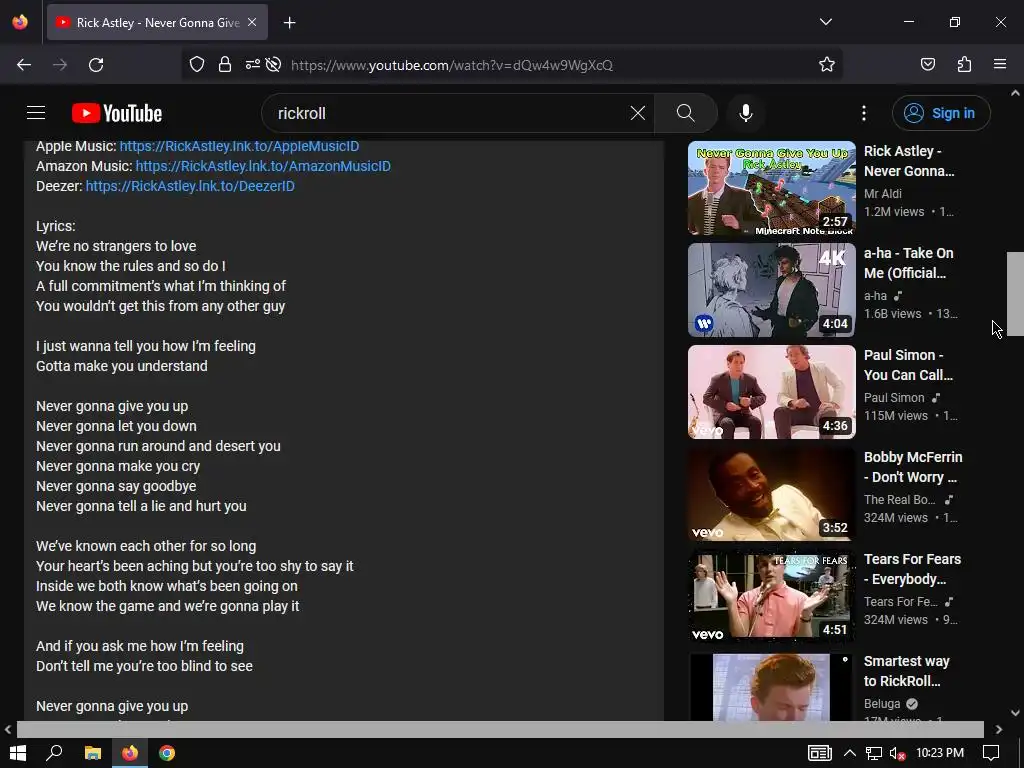Open Minecraft Note Block video thumbnail

coord(771,188)
